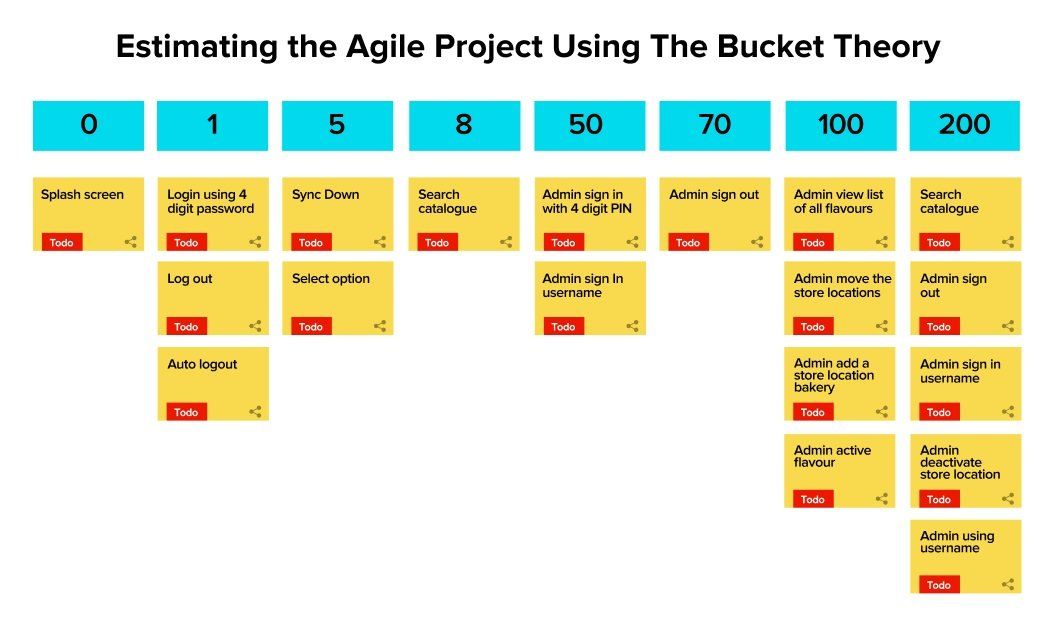
Task: Click the 100 bucket cyan header
Action: coord(840,125)
